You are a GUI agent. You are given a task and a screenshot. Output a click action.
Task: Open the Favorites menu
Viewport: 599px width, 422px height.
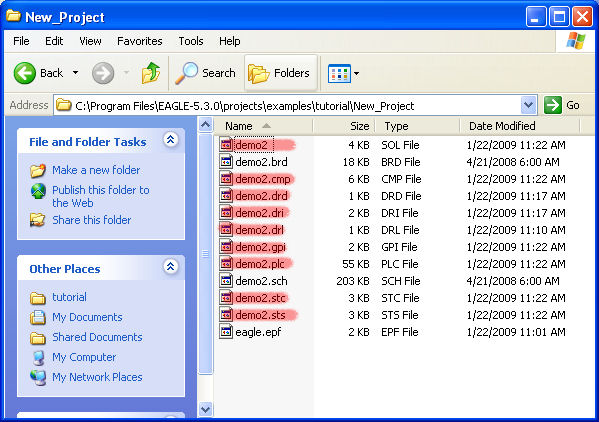(x=139, y=41)
